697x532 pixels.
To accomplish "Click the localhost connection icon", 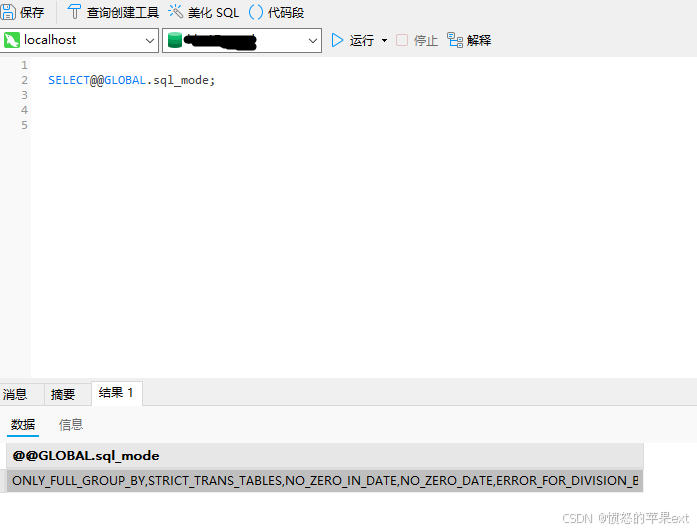I will 12,40.
